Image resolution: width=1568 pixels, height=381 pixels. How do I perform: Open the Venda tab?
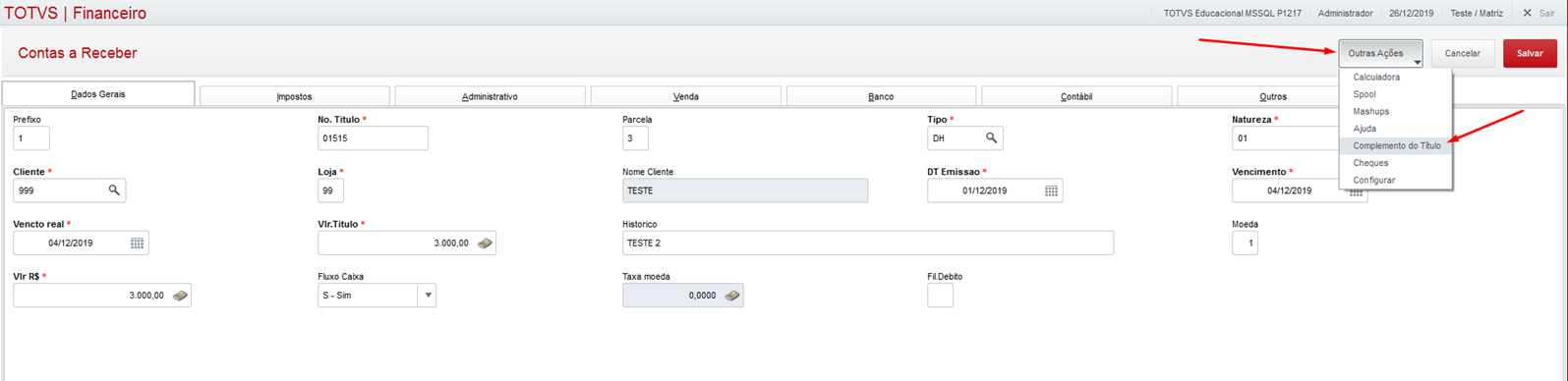(x=685, y=96)
